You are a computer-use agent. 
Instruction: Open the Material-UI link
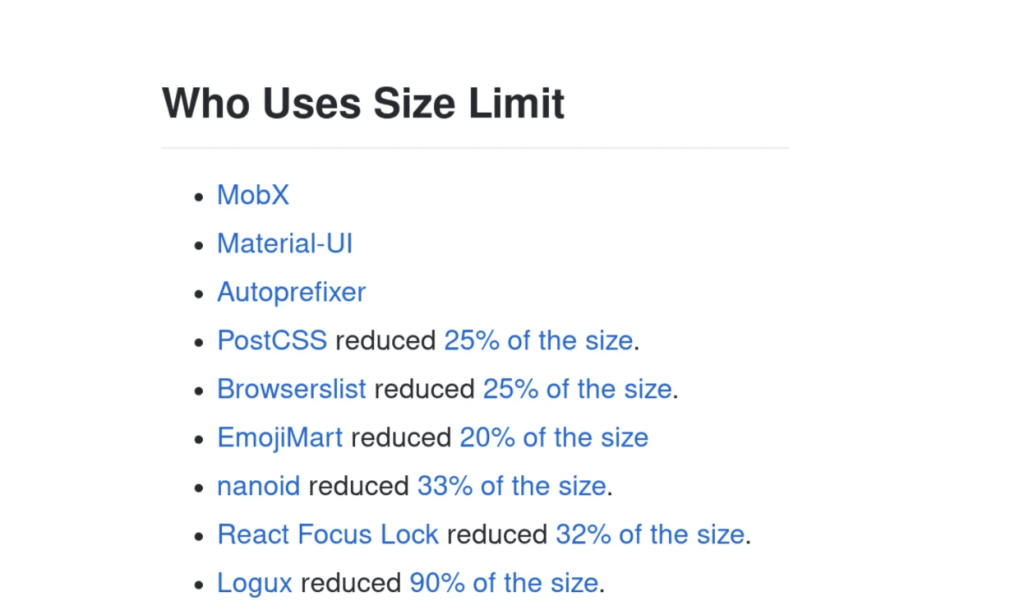pyautogui.click(x=285, y=244)
